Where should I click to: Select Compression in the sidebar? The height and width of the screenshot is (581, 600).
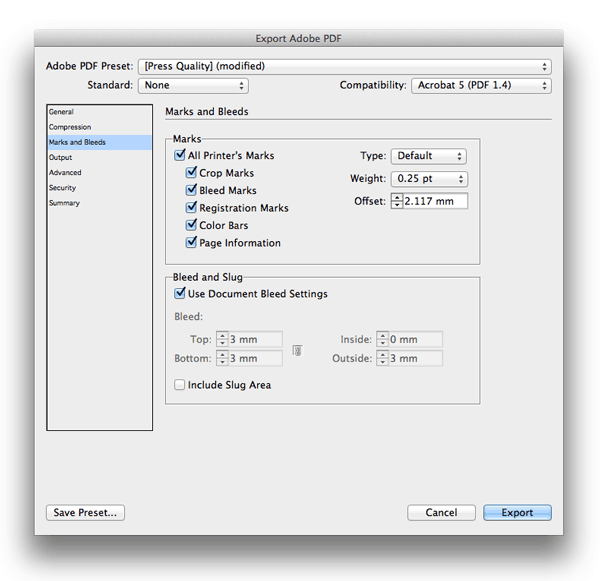pos(99,127)
